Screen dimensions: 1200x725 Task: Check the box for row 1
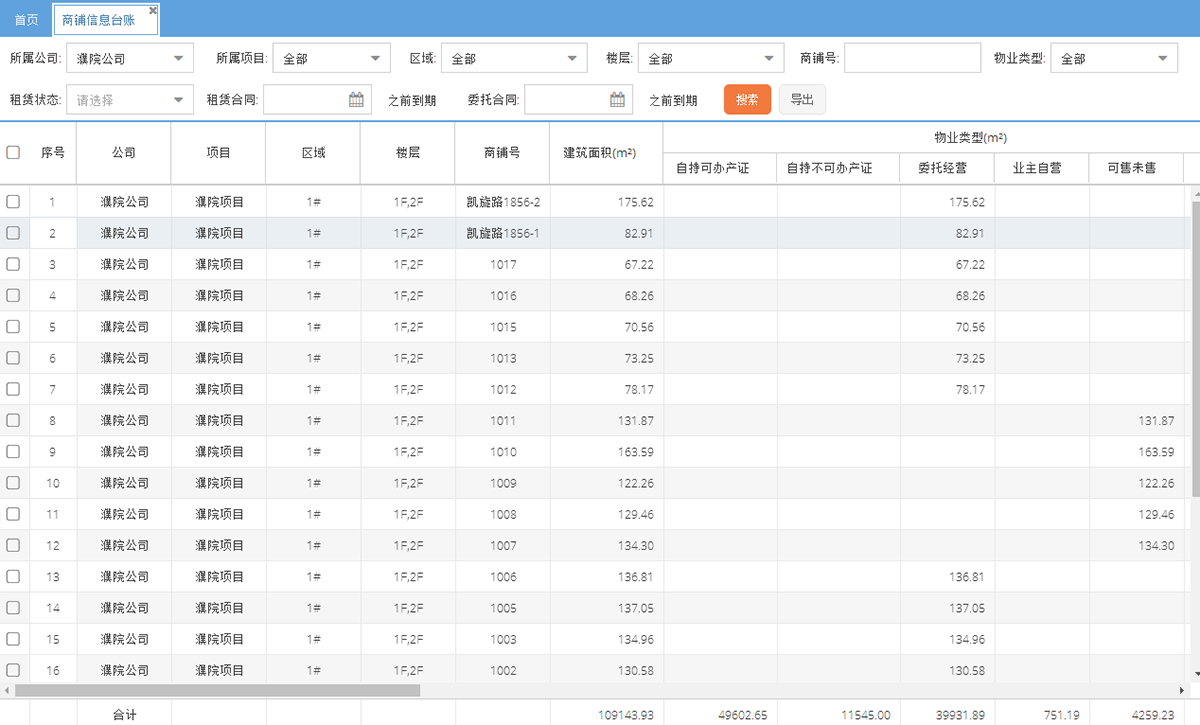click(13, 202)
